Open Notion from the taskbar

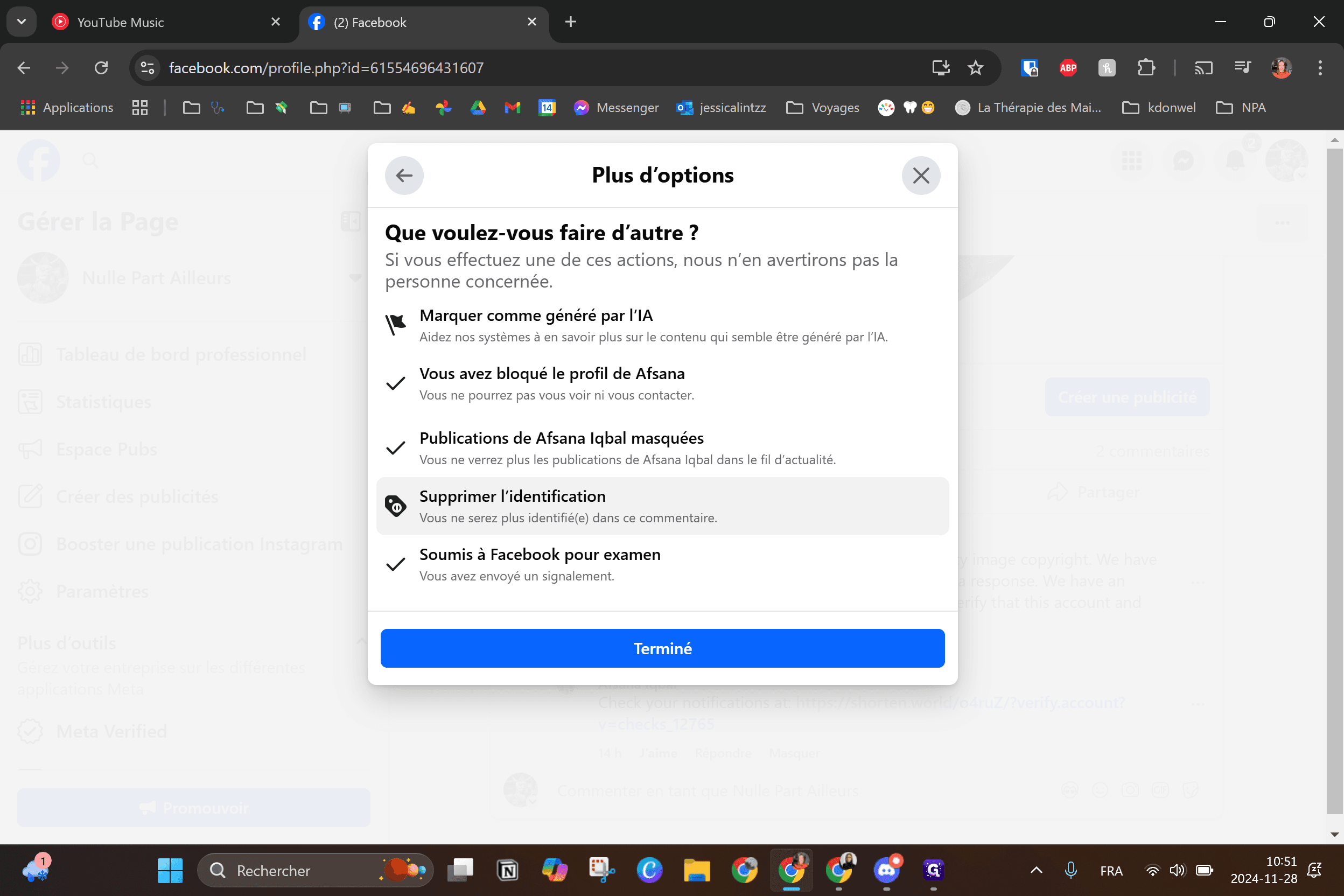coord(507,870)
